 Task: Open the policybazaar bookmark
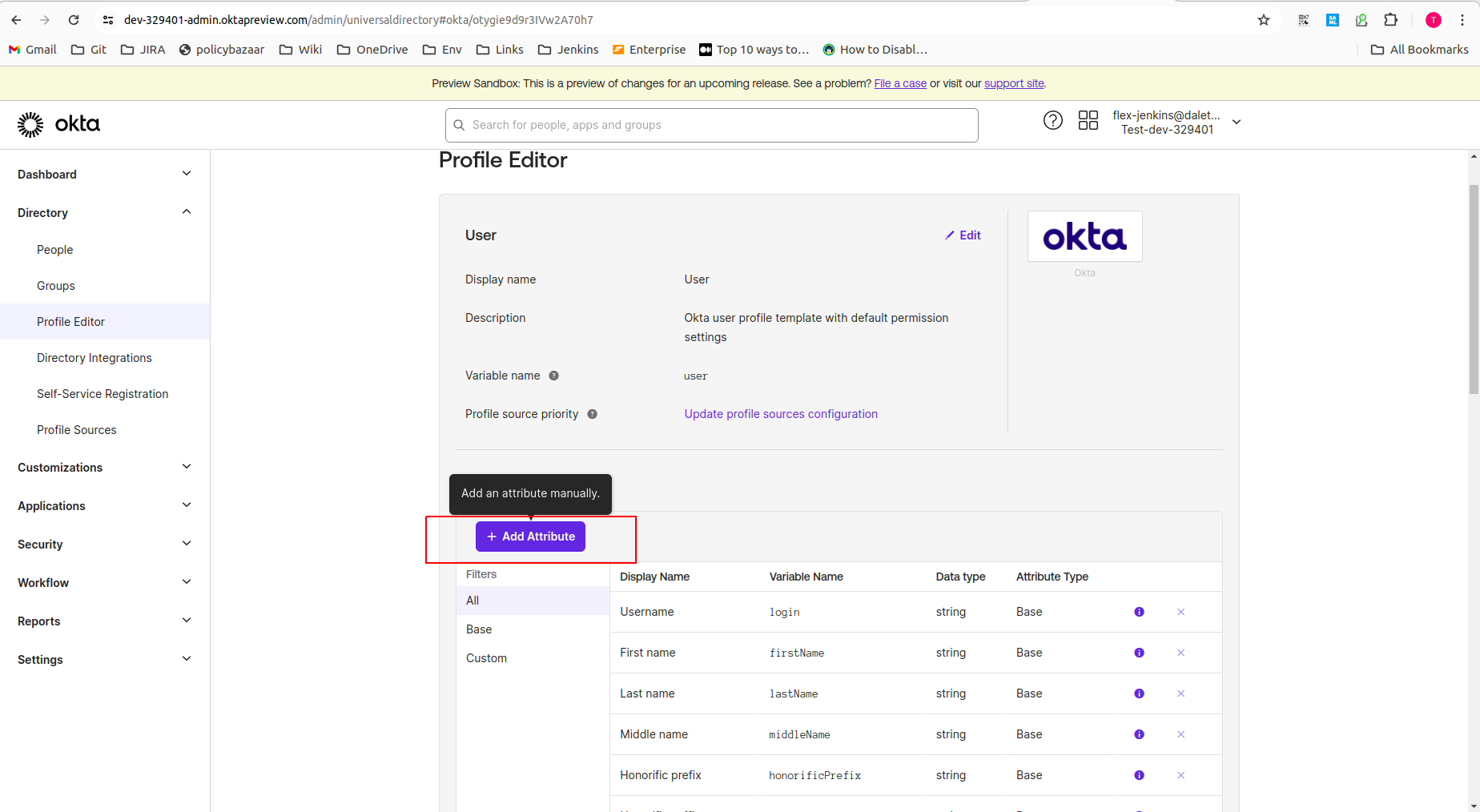coord(221,50)
